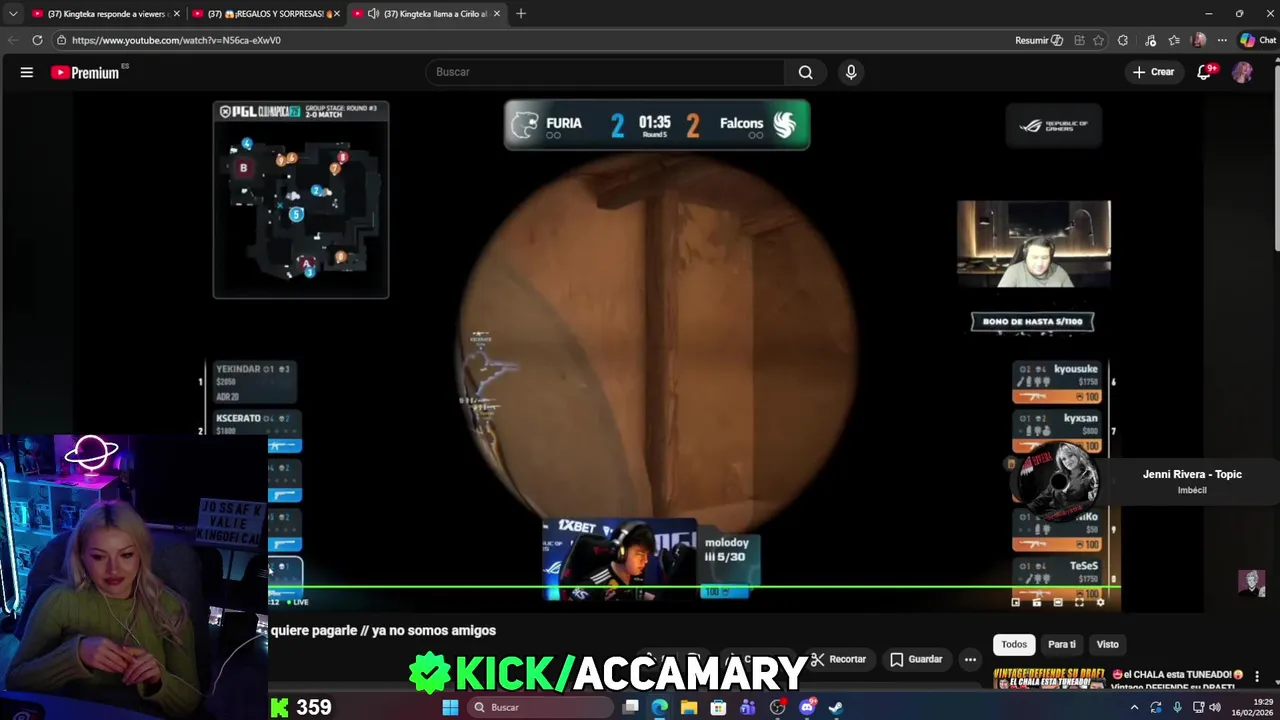Image resolution: width=1280 pixels, height=720 pixels.
Task: Open the video player settings gear
Action: click(x=1101, y=602)
